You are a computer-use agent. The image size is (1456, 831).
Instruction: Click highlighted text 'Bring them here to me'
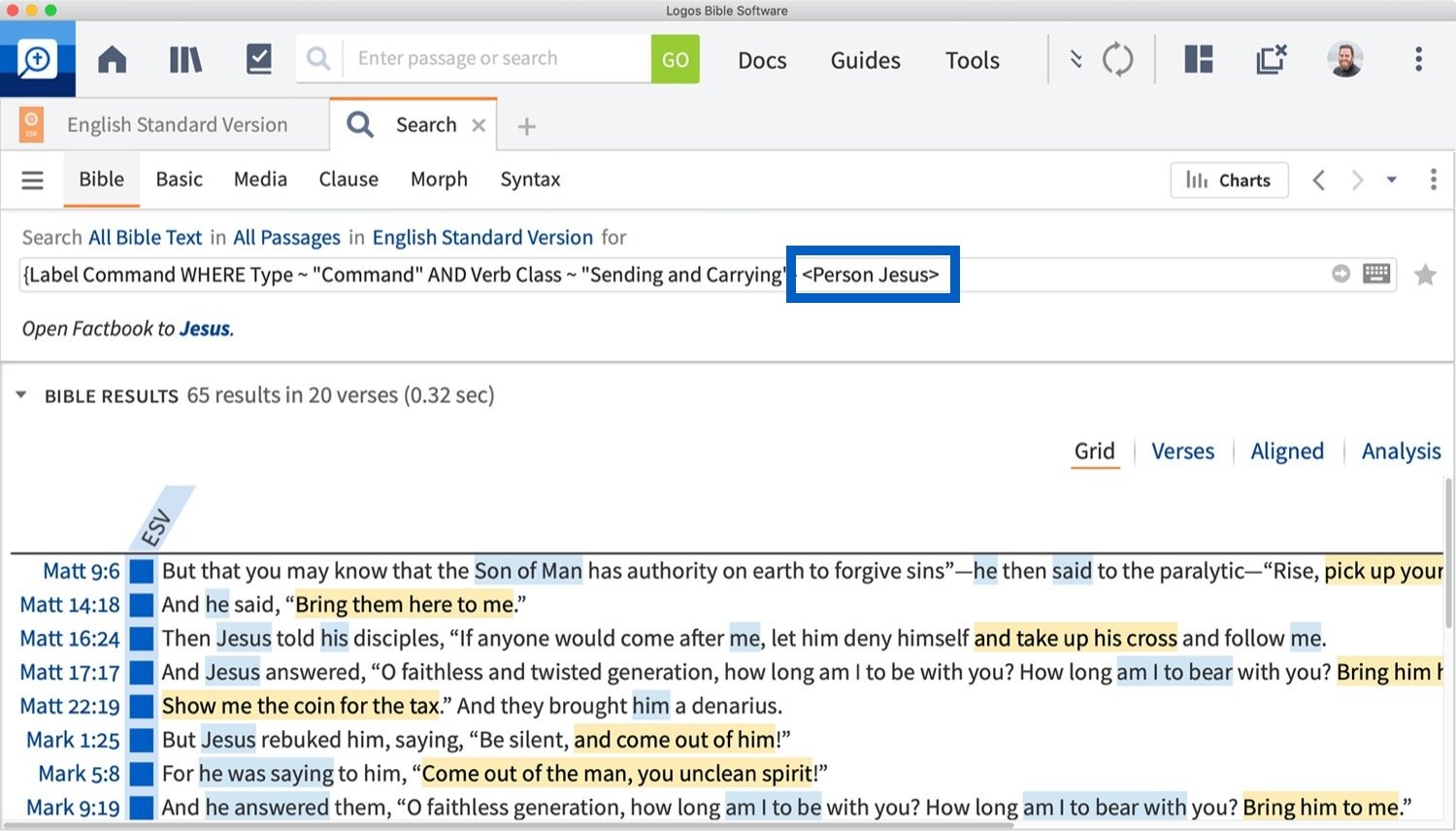point(405,606)
